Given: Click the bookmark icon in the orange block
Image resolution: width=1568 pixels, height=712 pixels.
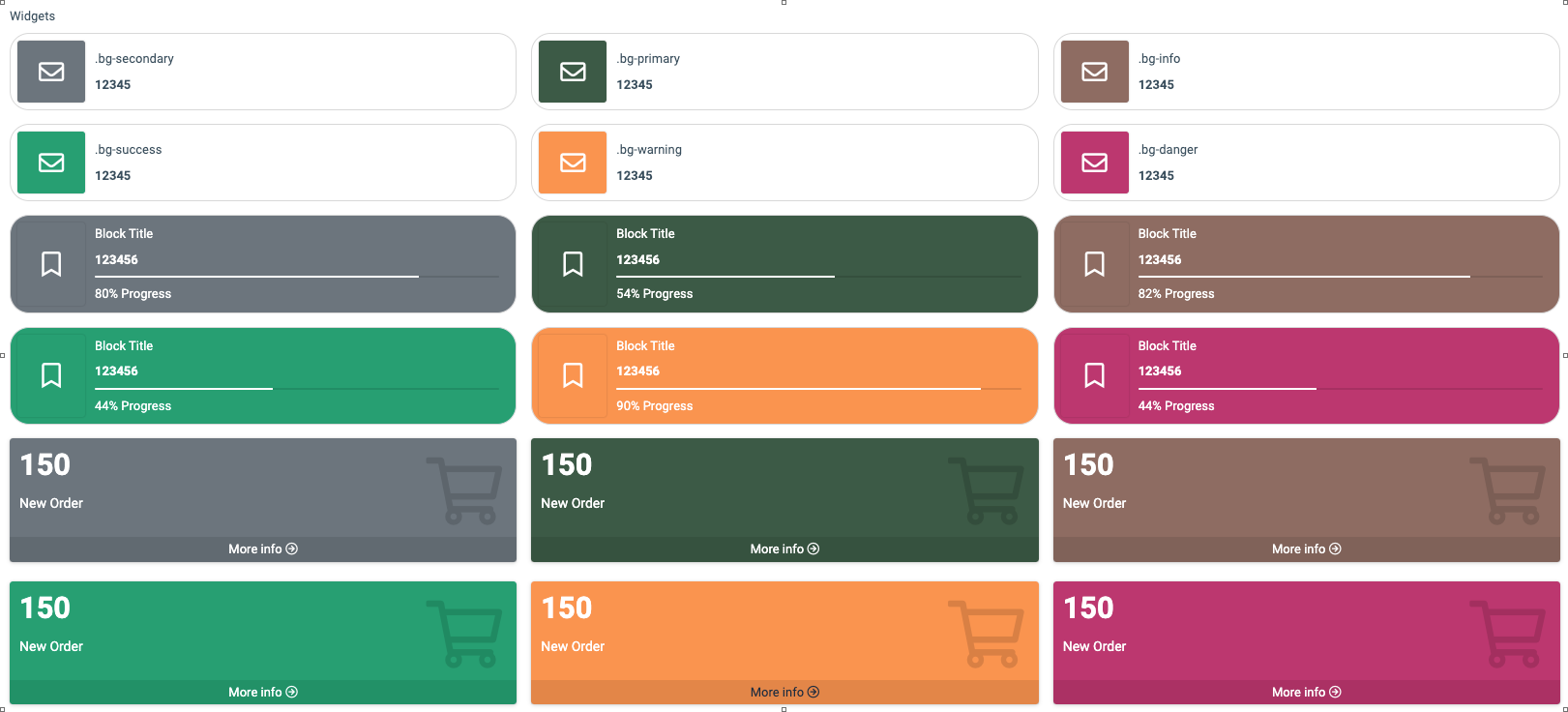Looking at the screenshot, I should (573, 375).
